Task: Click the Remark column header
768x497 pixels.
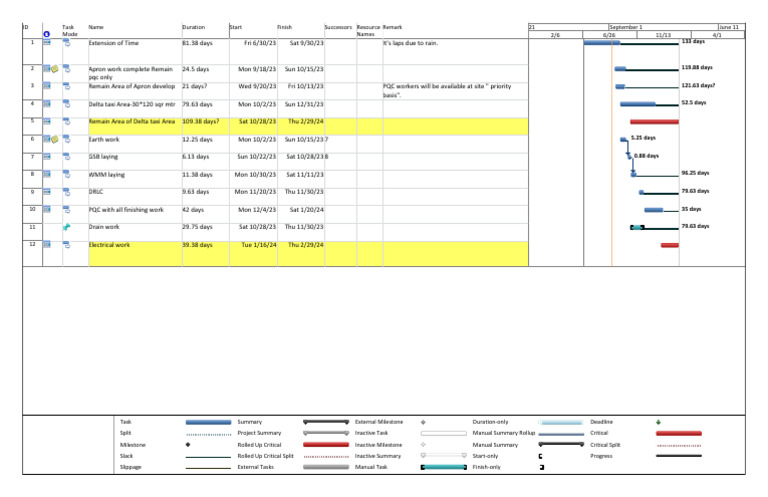Action: coord(392,27)
